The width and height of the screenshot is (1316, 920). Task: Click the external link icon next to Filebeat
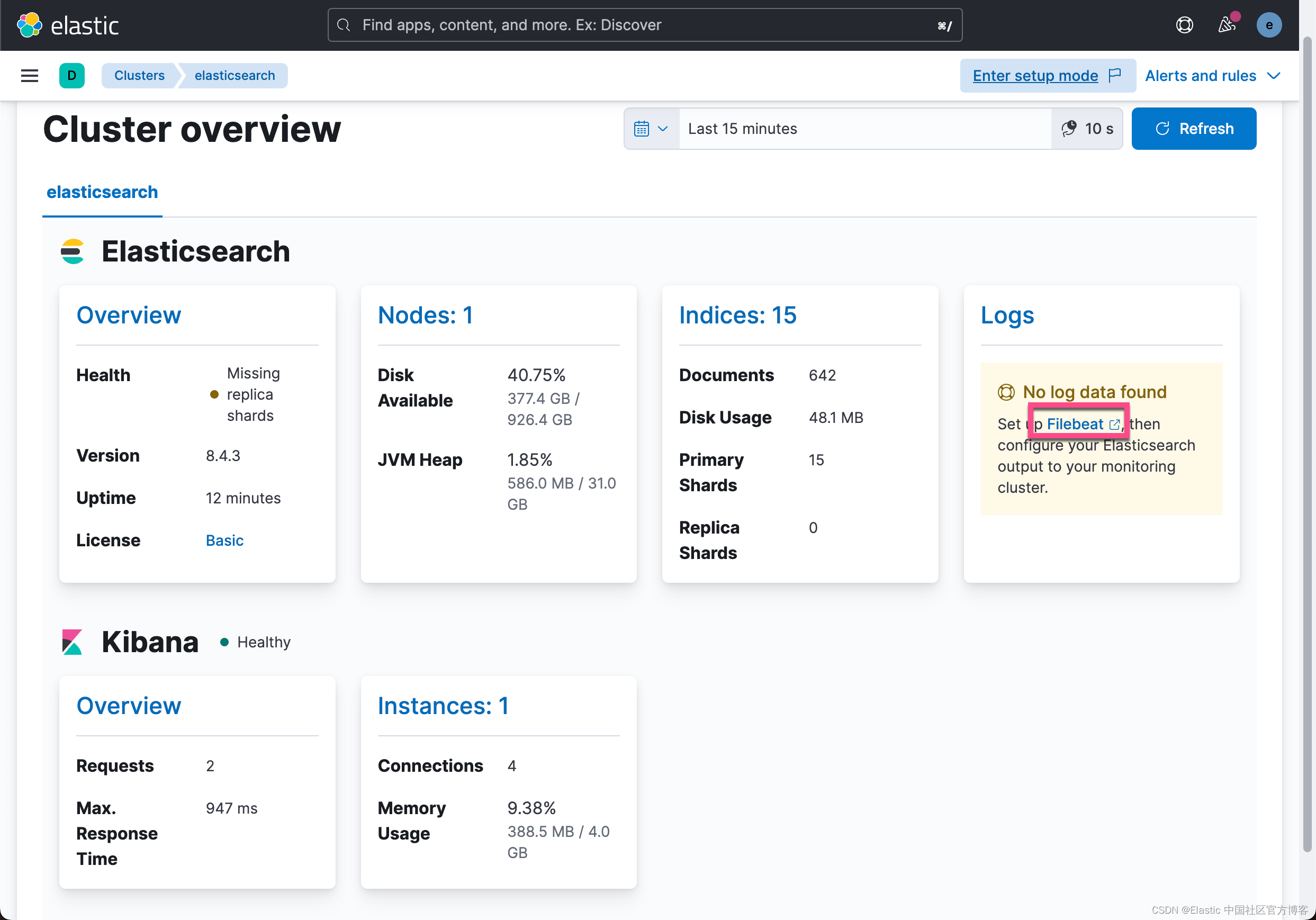pos(1114,425)
